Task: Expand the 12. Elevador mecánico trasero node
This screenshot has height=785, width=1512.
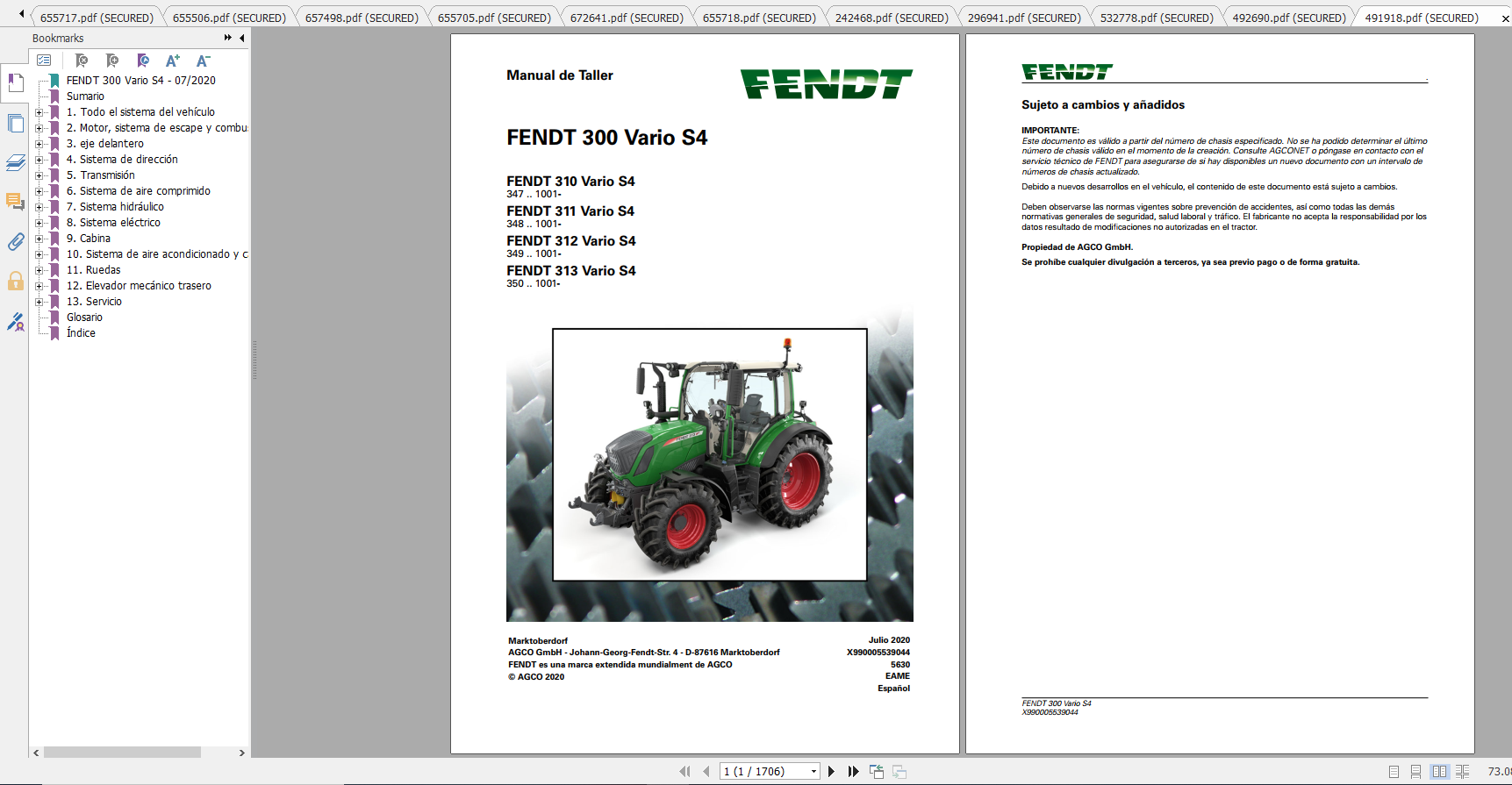Action: [39, 286]
